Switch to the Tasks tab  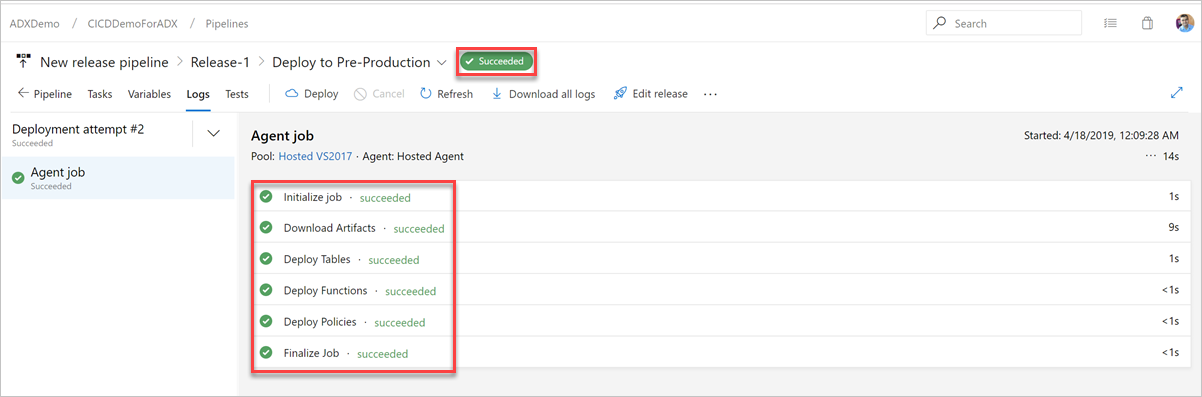coord(100,94)
